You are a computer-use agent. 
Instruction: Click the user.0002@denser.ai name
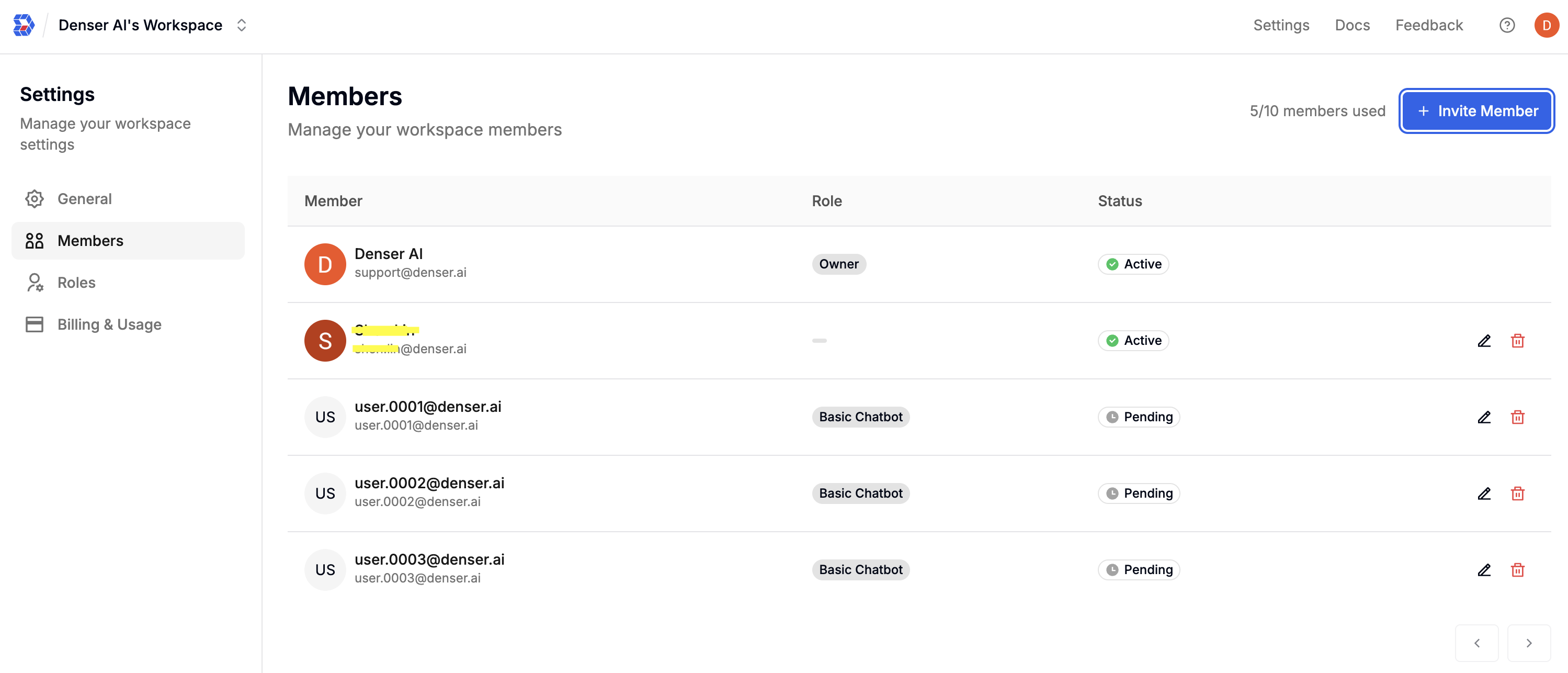(x=429, y=483)
